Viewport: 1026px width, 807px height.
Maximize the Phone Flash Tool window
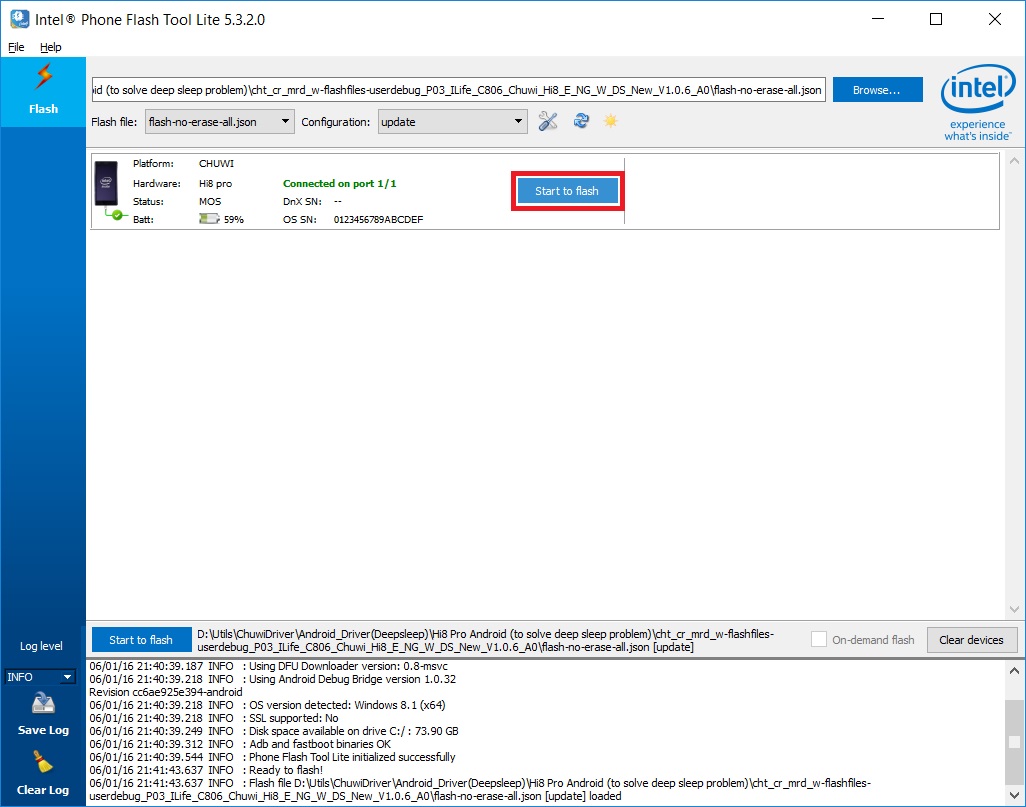[x=936, y=19]
